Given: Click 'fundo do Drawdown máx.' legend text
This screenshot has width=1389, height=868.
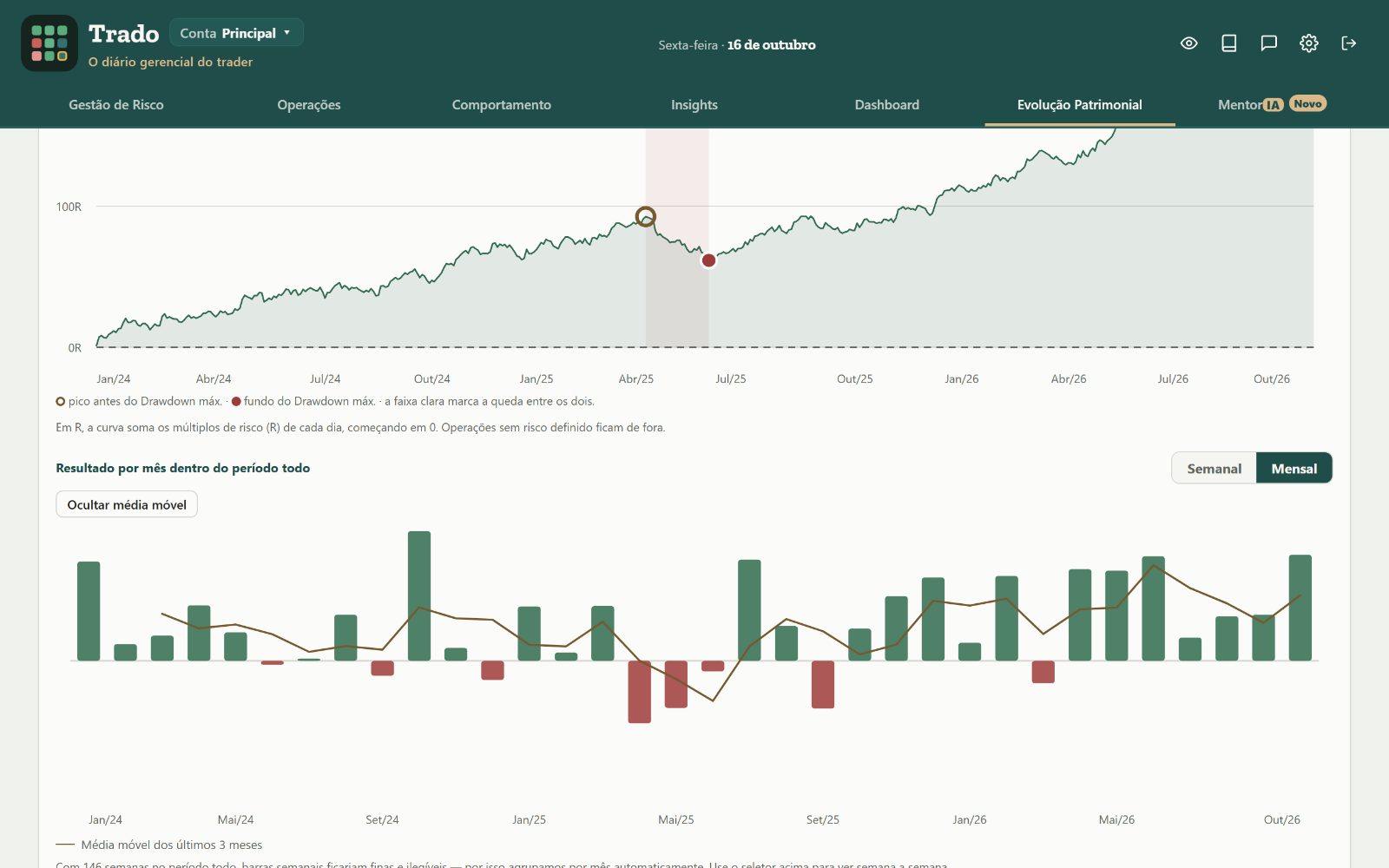Looking at the screenshot, I should 309,401.
